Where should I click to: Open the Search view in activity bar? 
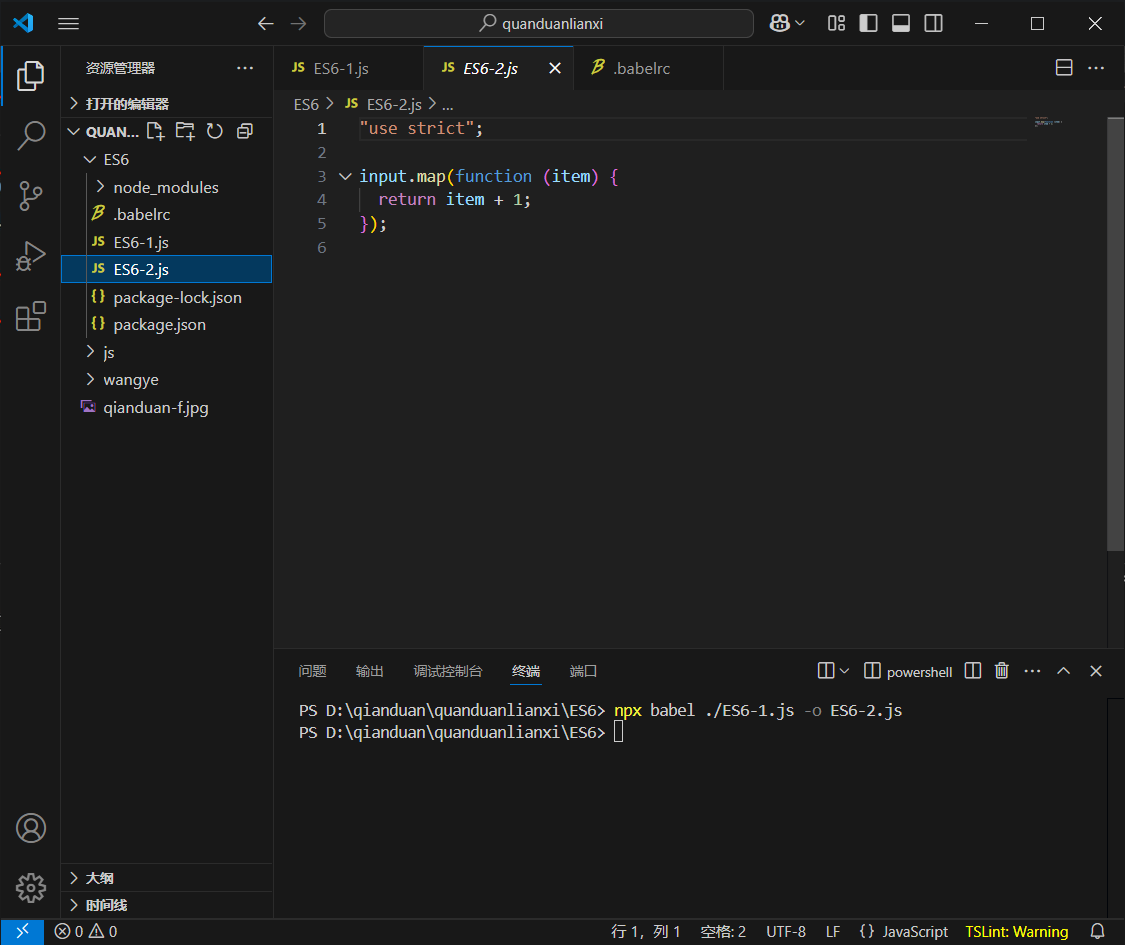[x=31, y=135]
